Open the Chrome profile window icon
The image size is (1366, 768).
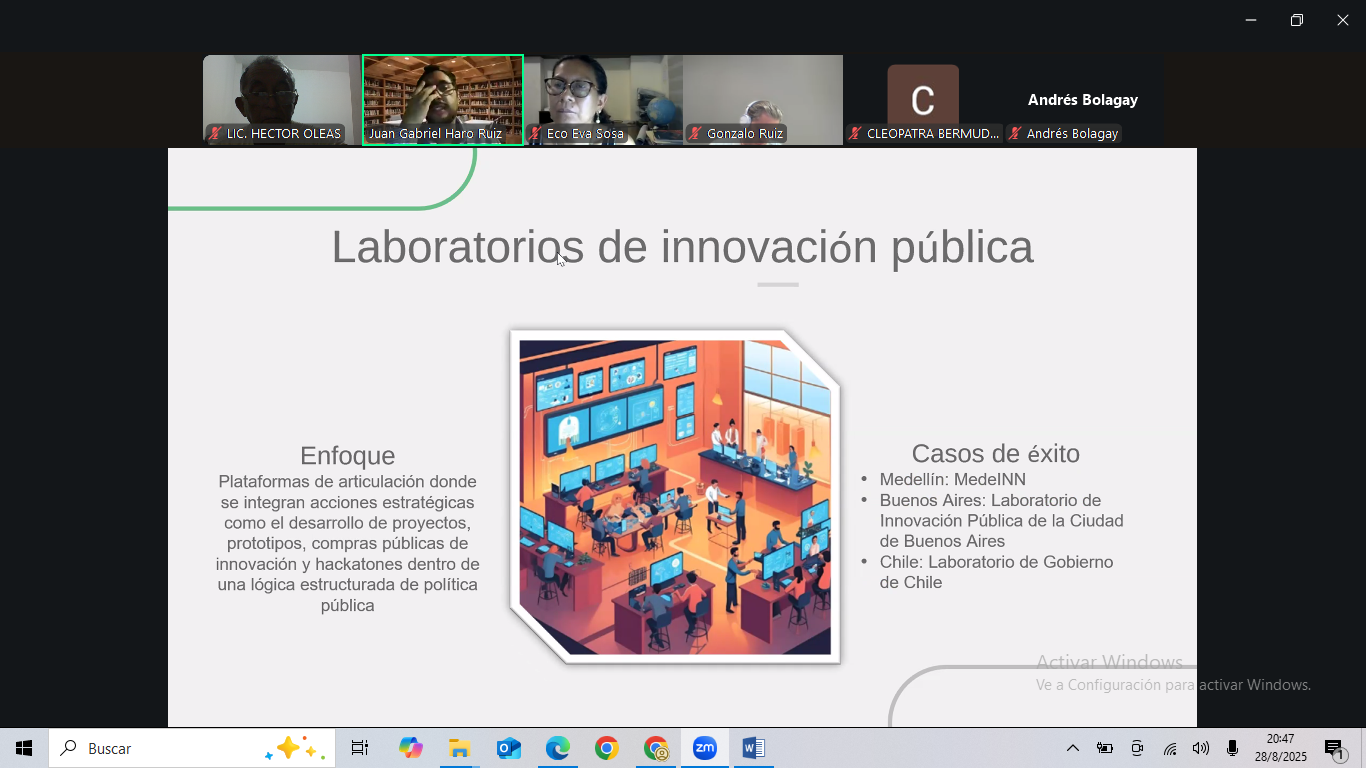click(656, 748)
